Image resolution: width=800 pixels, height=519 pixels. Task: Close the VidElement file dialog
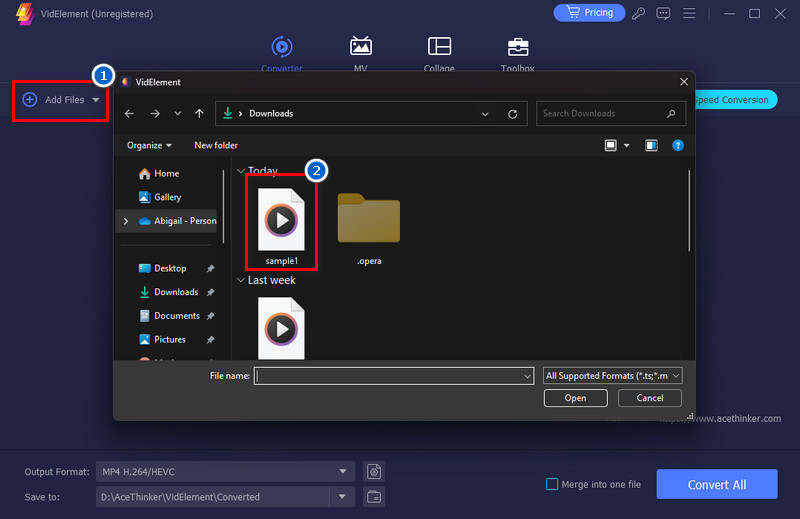pyautogui.click(x=684, y=82)
